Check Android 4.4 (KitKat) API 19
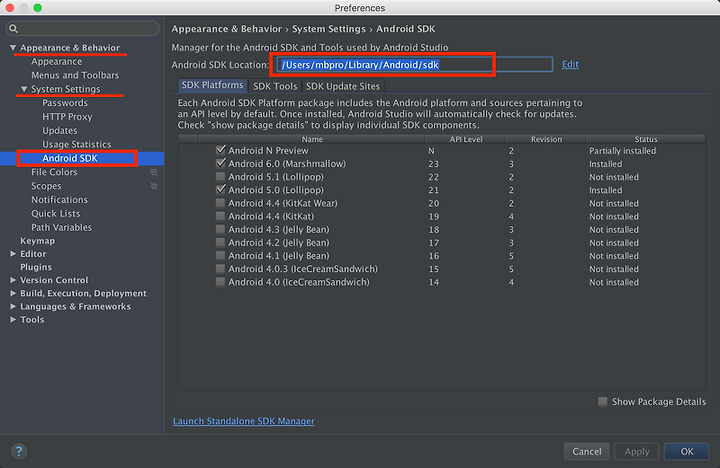 click(220, 216)
